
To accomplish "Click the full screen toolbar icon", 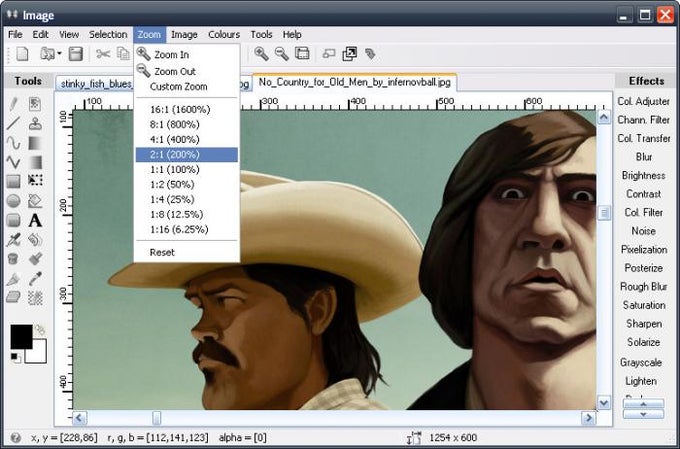I will coord(350,54).
